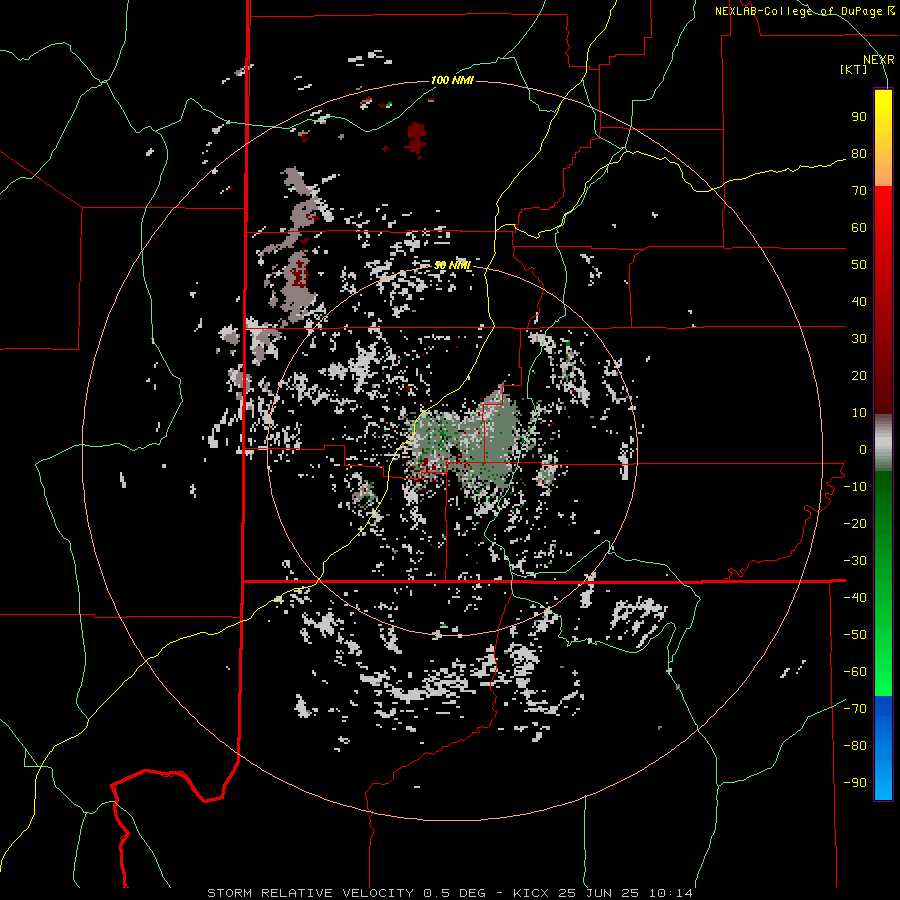Screen dimensions: 900x900
Task: Select the -30 value on velocity scale
Action: (855, 561)
